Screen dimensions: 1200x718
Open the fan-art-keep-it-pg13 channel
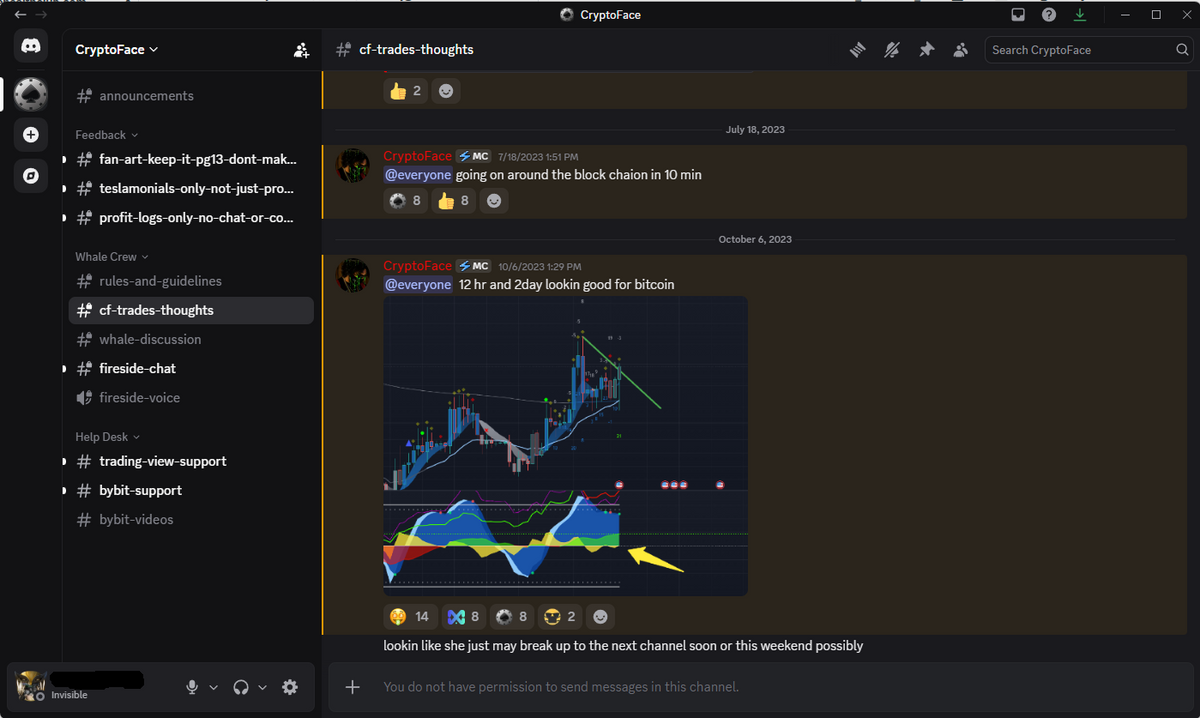point(191,159)
